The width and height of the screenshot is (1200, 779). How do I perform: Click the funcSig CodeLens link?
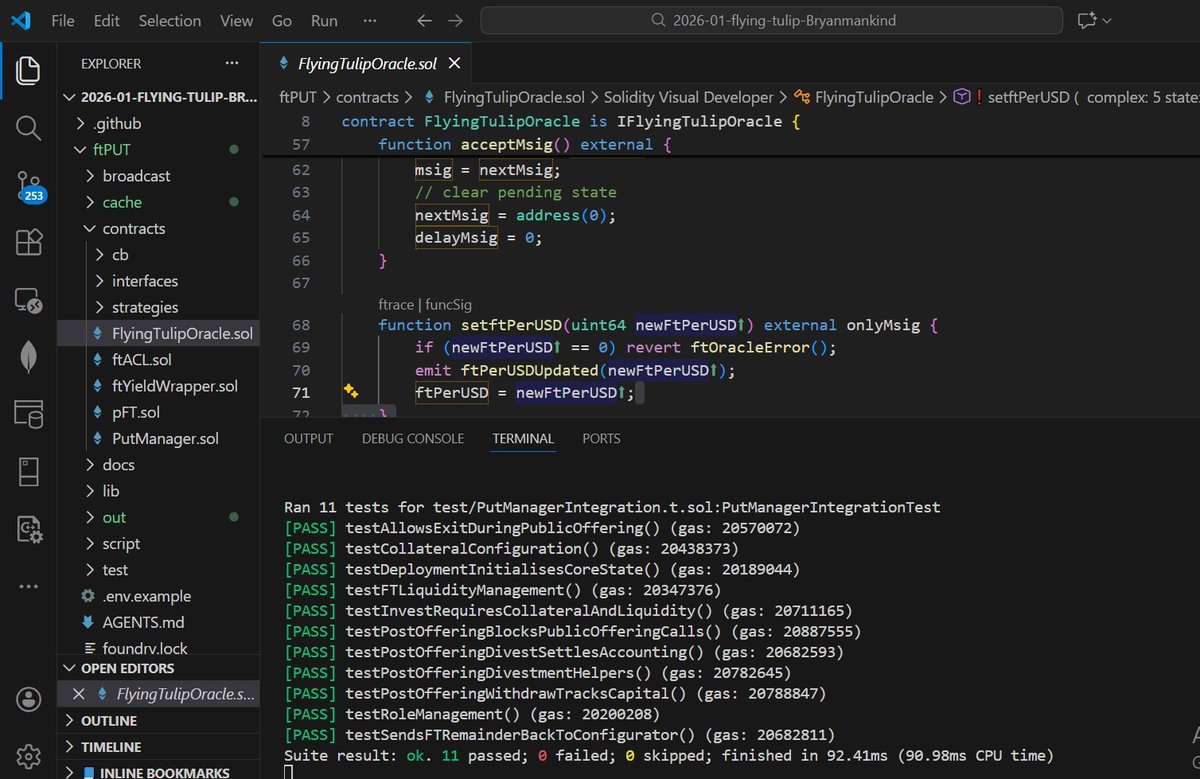click(448, 304)
